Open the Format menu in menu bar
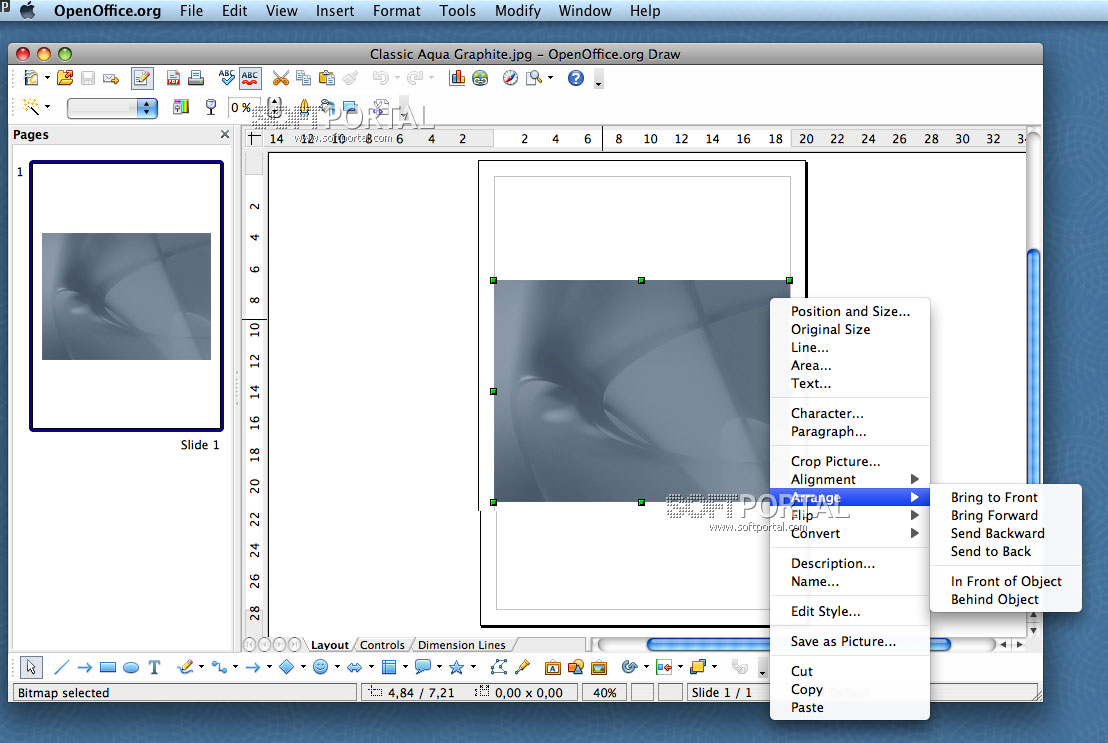This screenshot has width=1108, height=743. (396, 11)
